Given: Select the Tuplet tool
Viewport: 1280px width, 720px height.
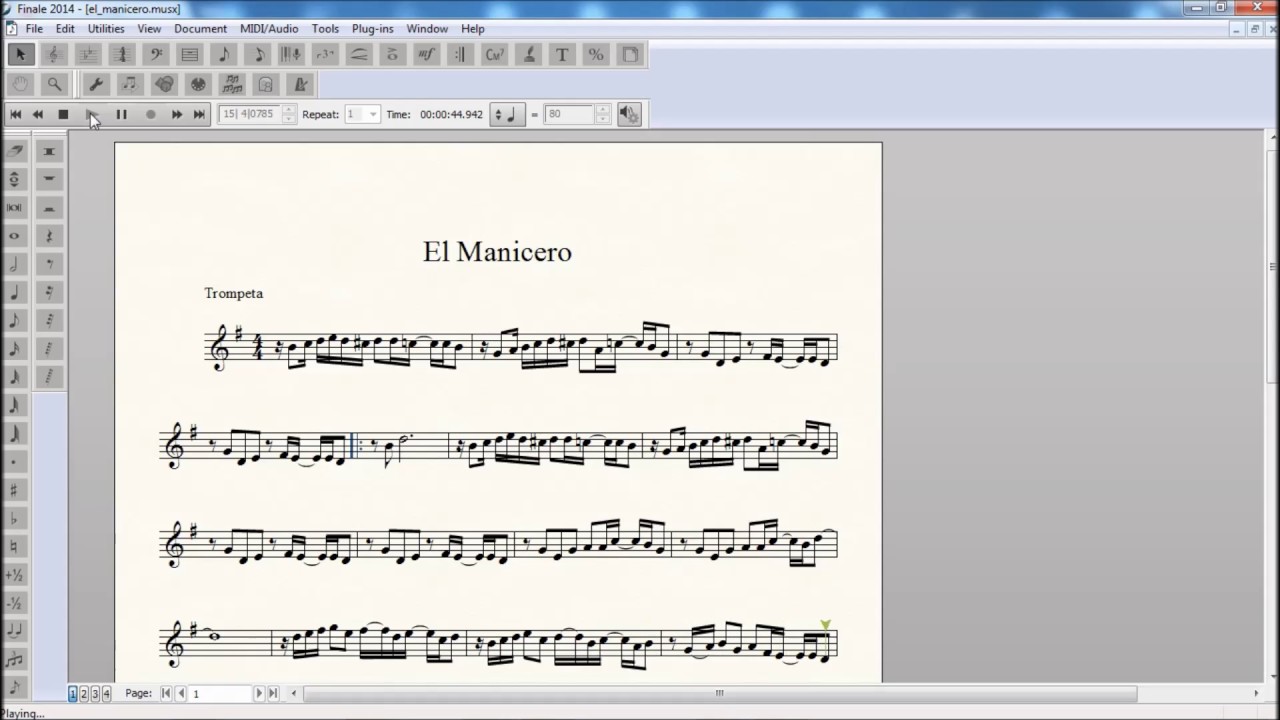Looking at the screenshot, I should tap(325, 55).
